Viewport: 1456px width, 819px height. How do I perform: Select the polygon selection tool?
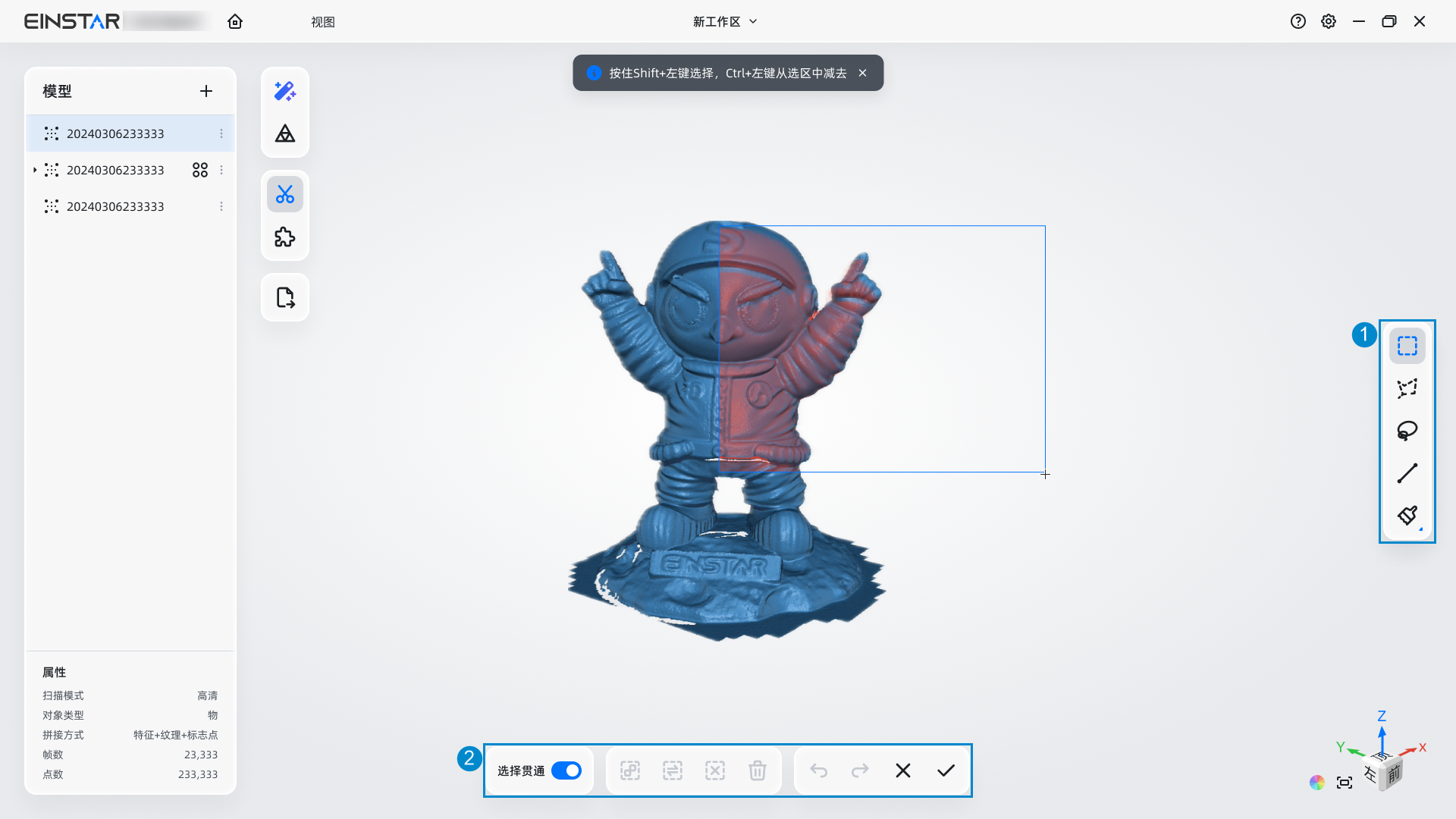pyautogui.click(x=1407, y=388)
